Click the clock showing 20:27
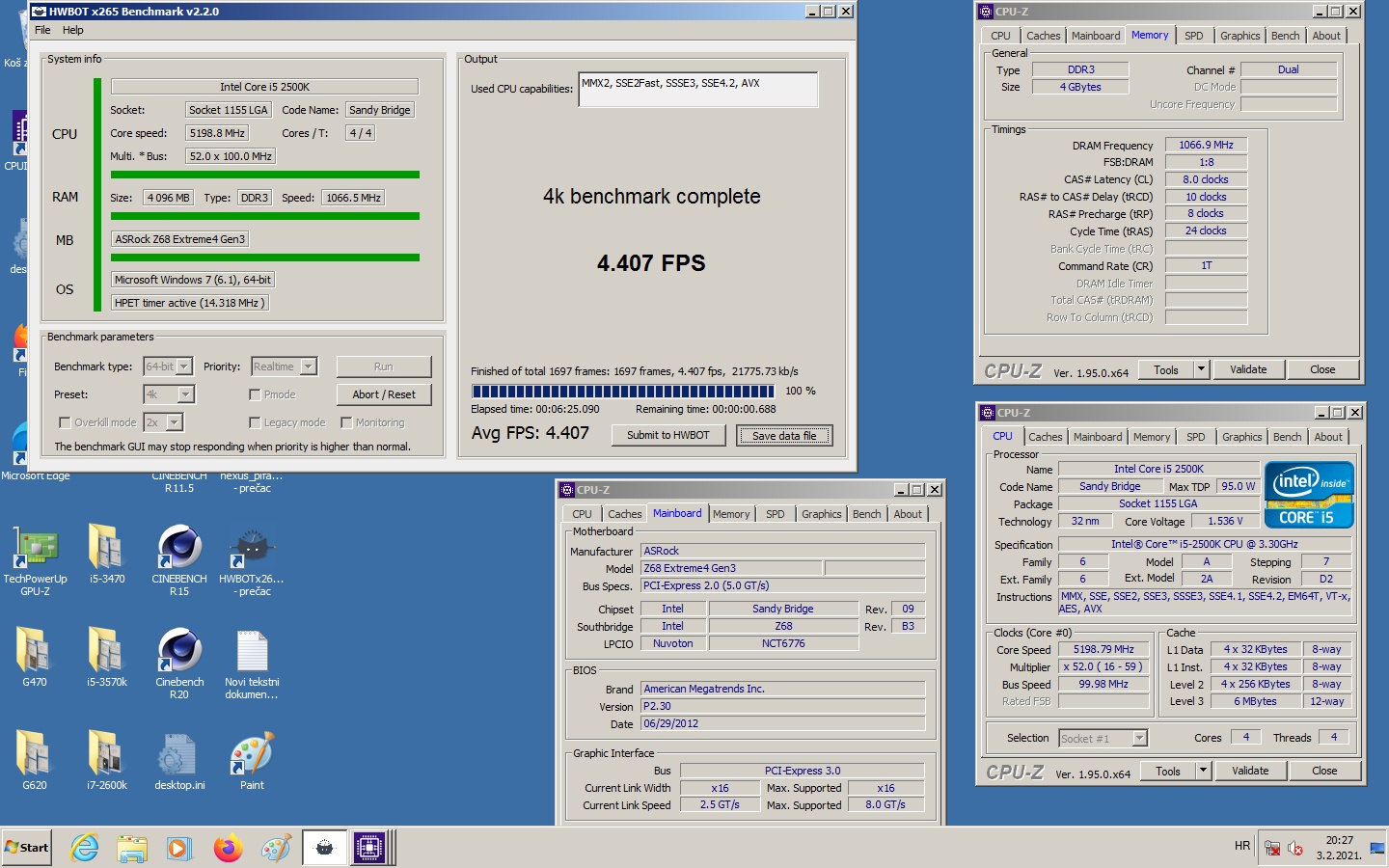This screenshot has height=868, width=1389. click(x=1339, y=840)
